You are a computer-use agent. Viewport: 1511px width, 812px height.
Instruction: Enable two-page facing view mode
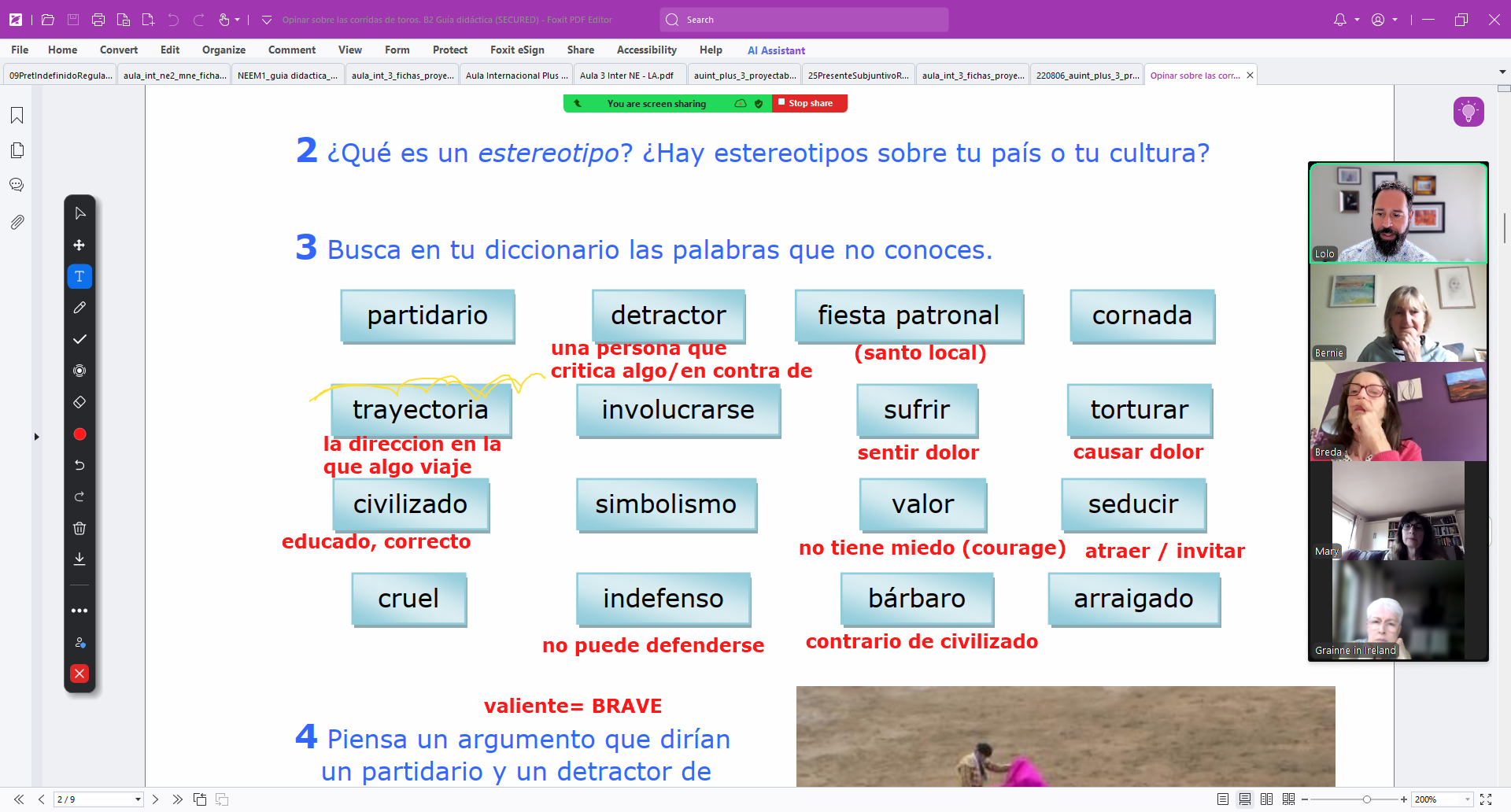[x=1266, y=799]
